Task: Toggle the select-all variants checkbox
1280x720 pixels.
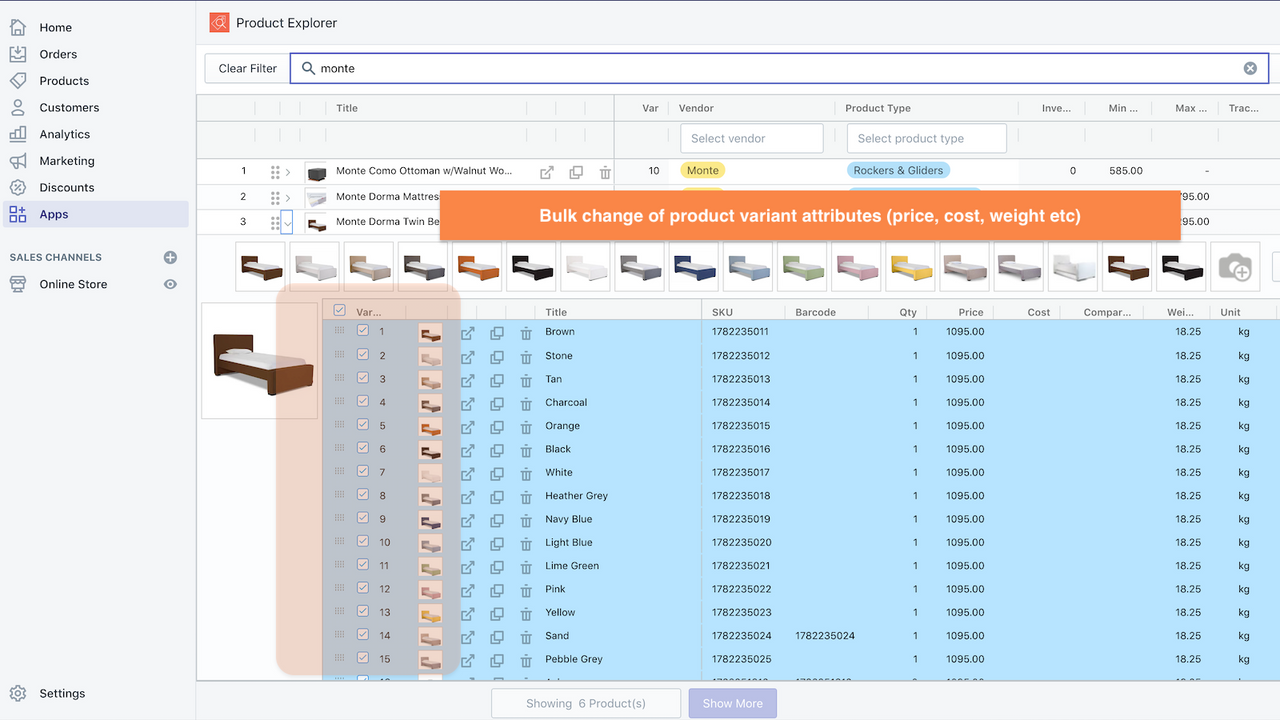Action: 340,311
